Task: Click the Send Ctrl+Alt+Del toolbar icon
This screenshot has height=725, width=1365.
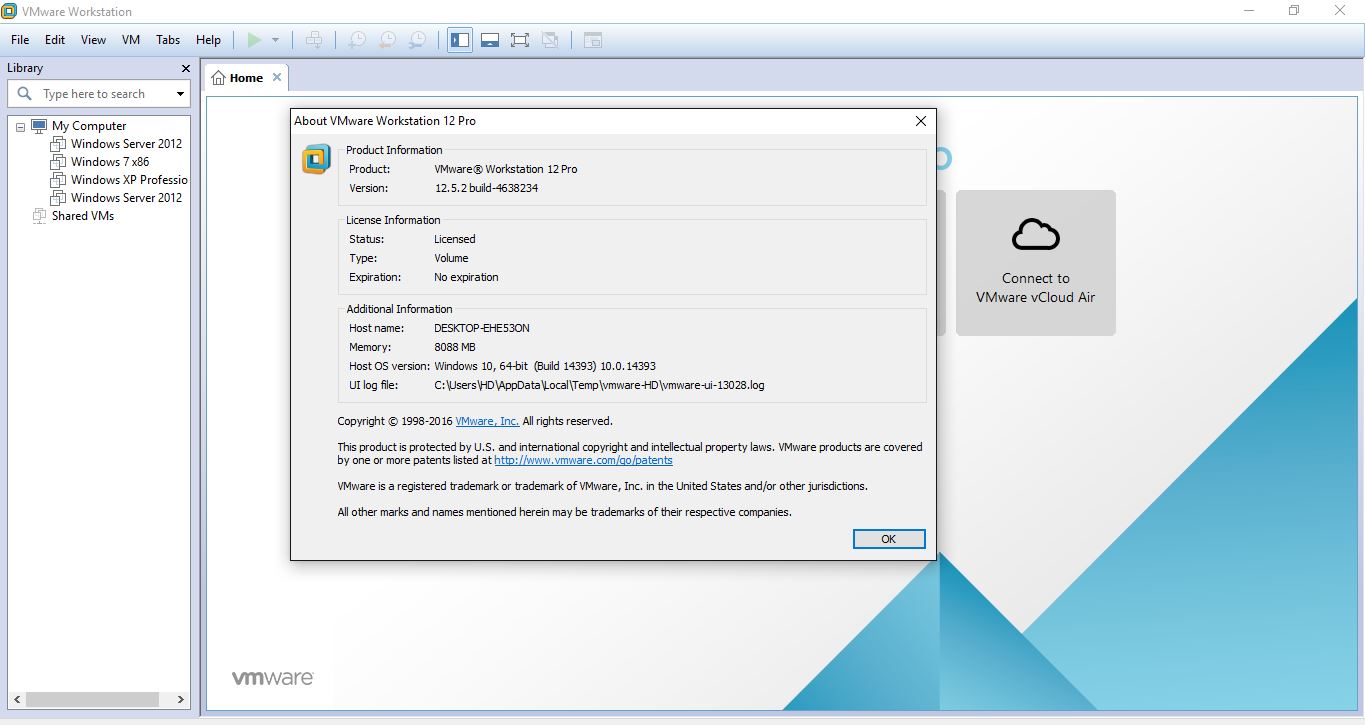Action: 314,39
